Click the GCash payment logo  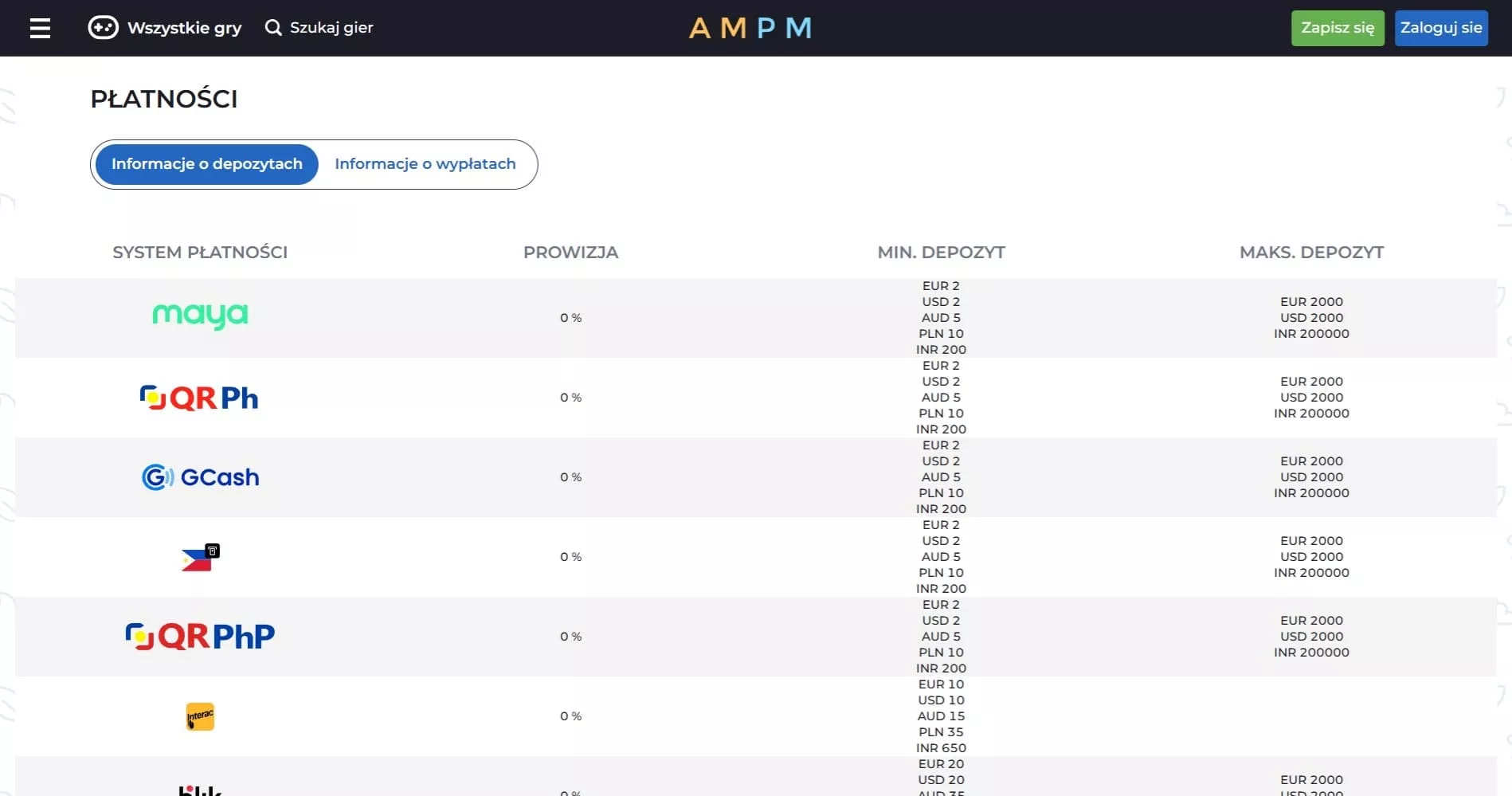click(200, 477)
